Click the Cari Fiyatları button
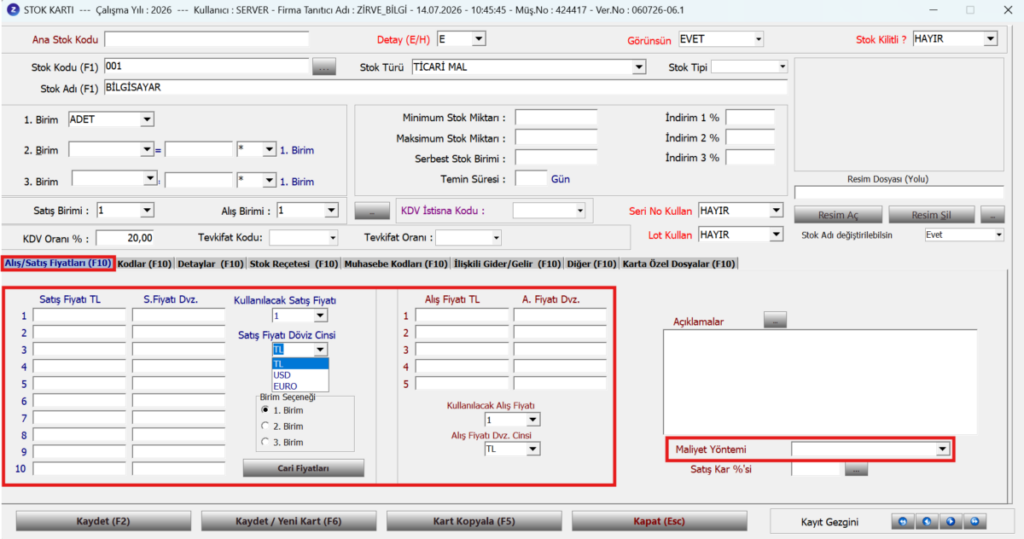Screen dimensions: 1024x539 point(304,468)
